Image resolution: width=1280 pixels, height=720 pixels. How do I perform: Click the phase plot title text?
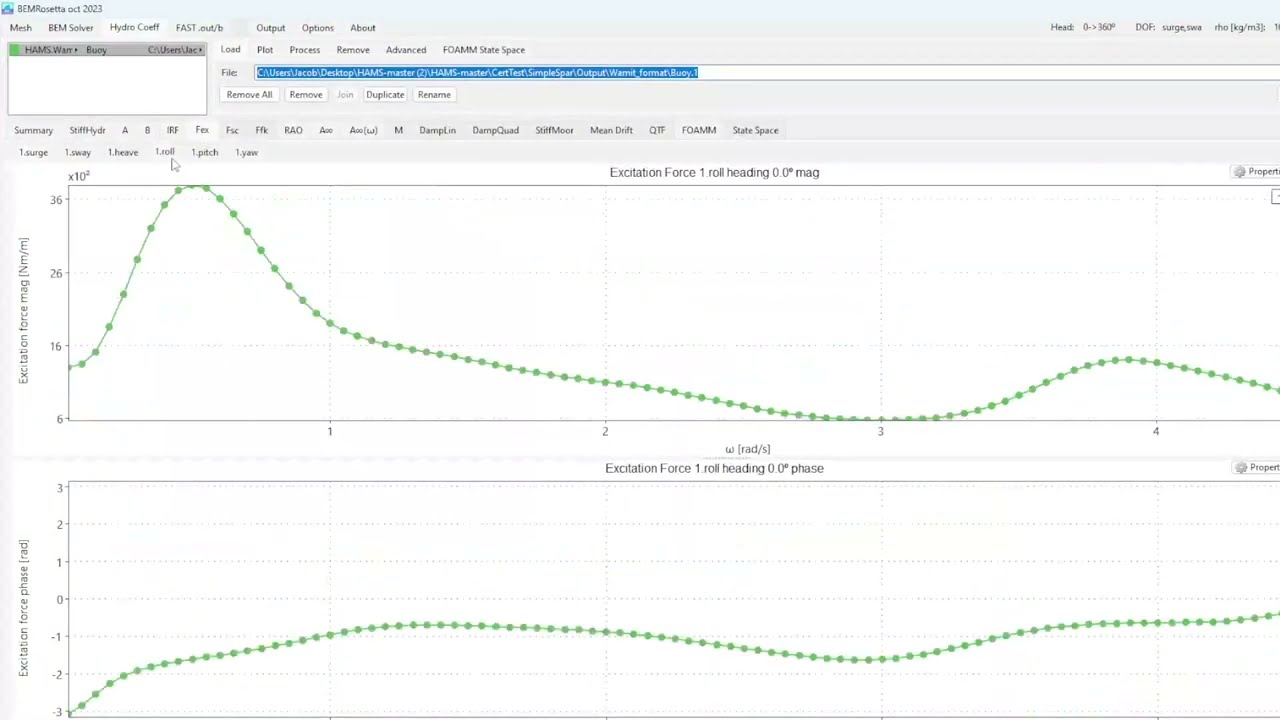click(x=714, y=469)
